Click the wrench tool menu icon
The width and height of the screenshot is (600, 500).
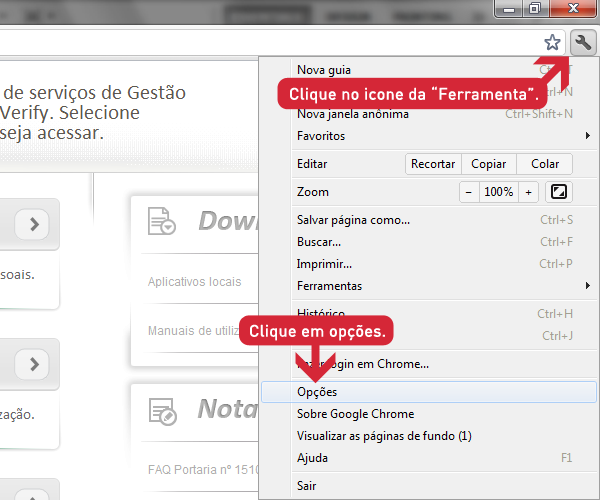coord(583,42)
